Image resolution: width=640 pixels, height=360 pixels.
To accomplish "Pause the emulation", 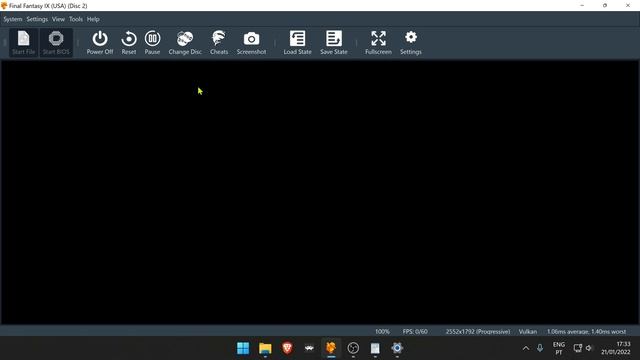I will (152, 42).
